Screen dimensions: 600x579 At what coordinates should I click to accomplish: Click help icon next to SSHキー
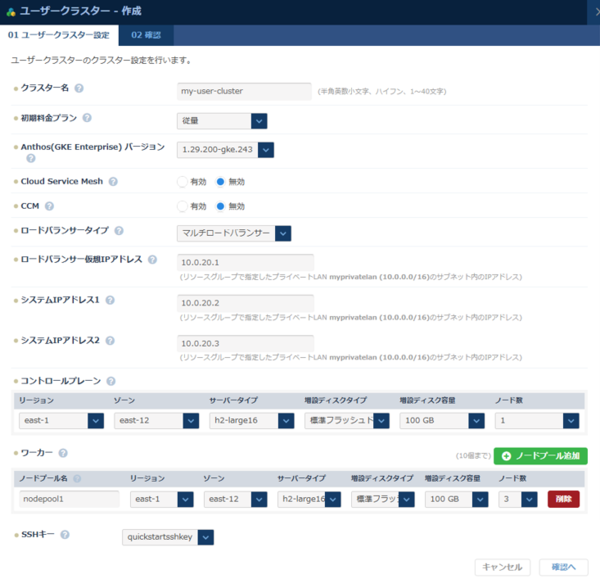(64, 535)
